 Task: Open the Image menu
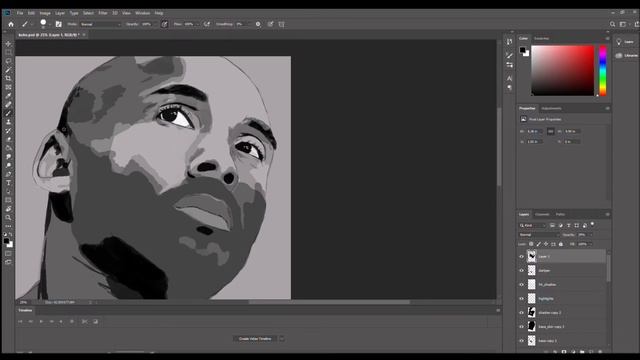45,13
